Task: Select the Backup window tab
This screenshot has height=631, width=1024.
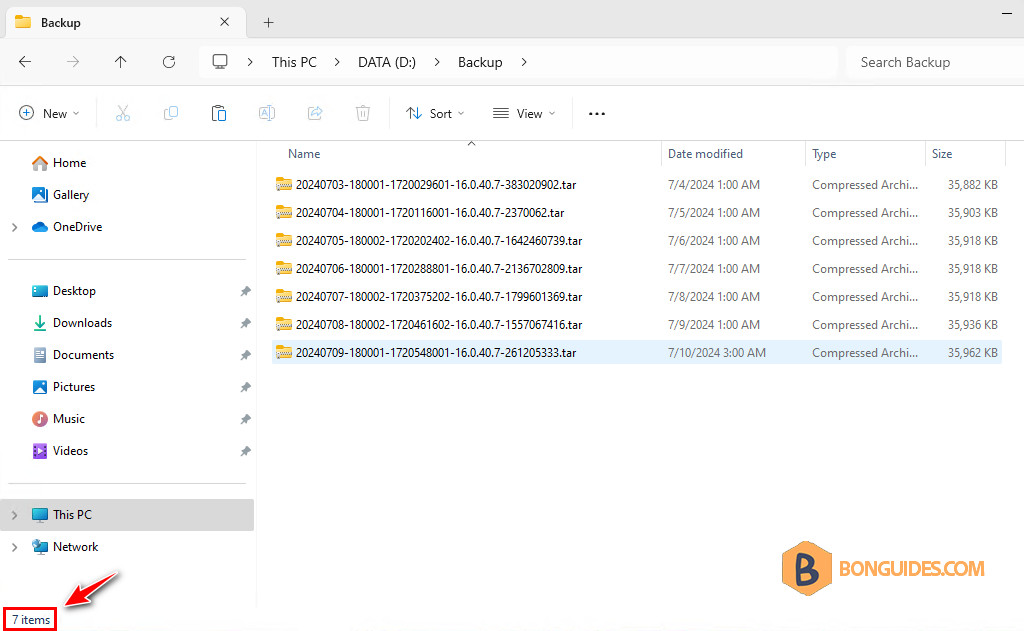Action: (125, 23)
